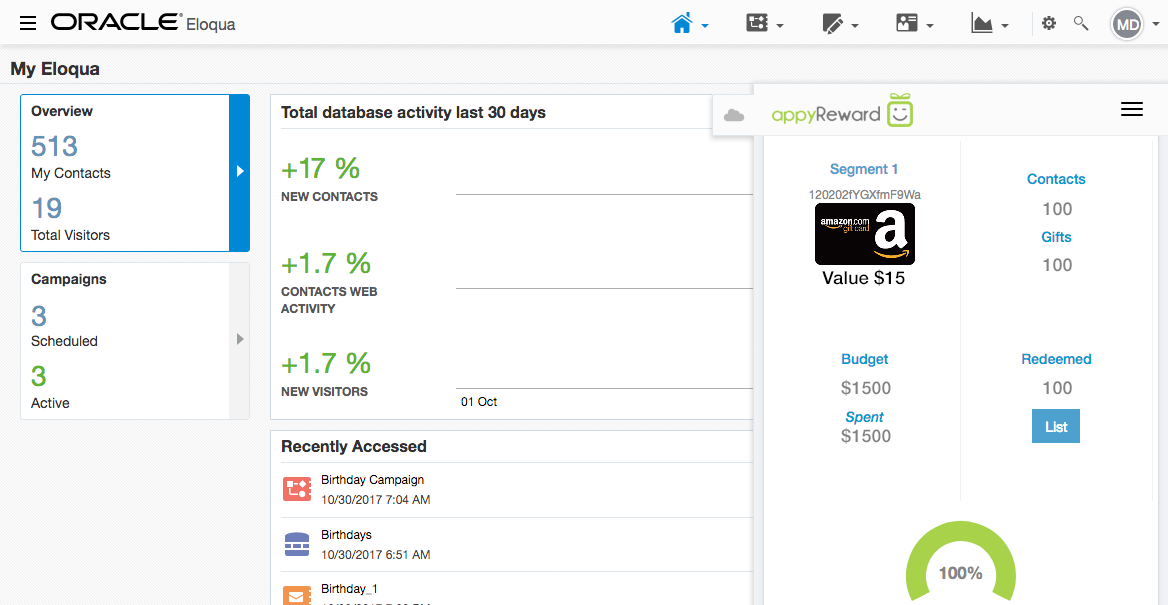The height and width of the screenshot is (605, 1168).
Task: Open the MD user profile avatar
Action: click(x=1128, y=25)
